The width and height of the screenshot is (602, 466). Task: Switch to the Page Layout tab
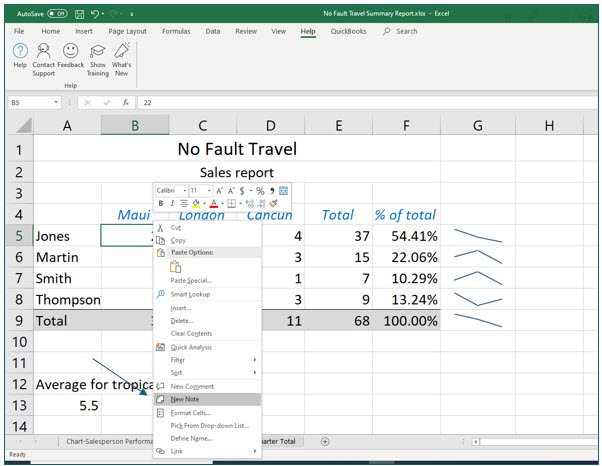coord(127,31)
